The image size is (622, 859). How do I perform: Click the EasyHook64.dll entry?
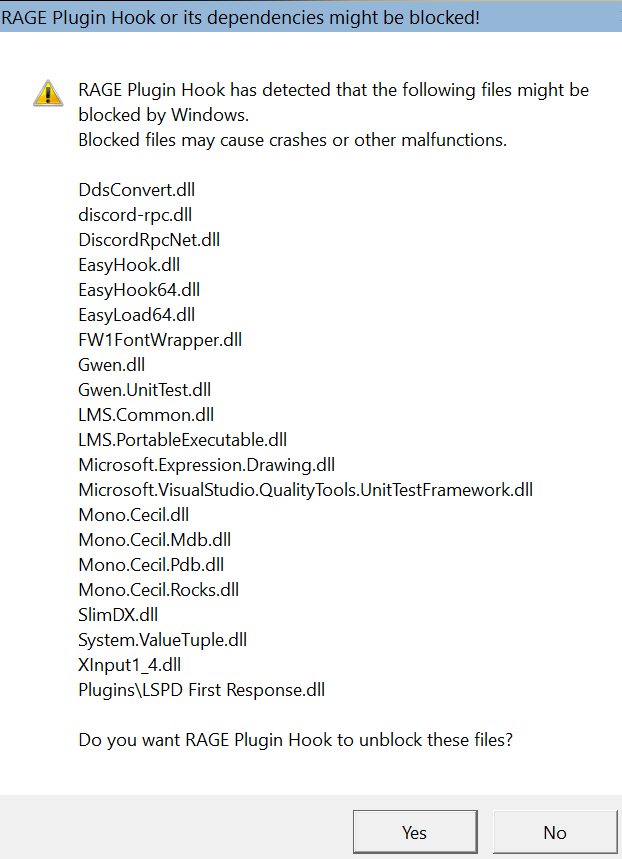(139, 290)
